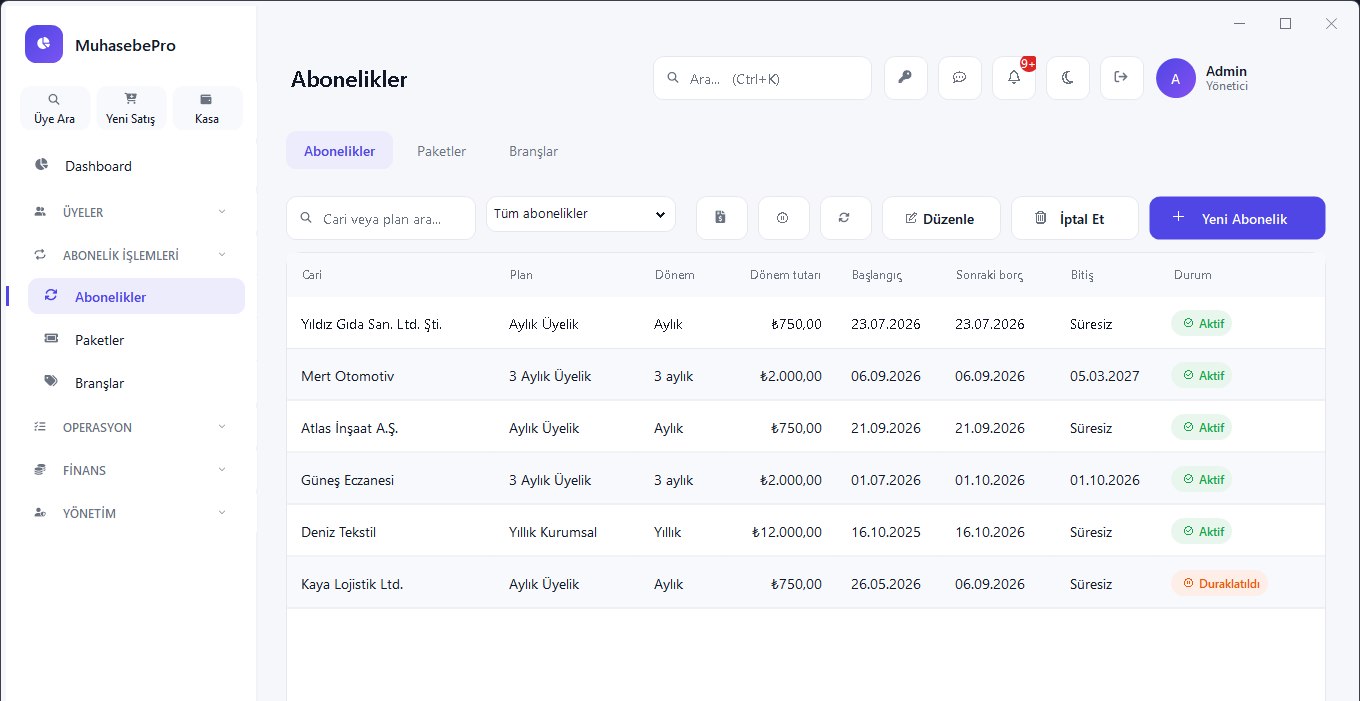The image size is (1360, 701).
Task: Open the notifications bell icon
Action: point(1014,78)
